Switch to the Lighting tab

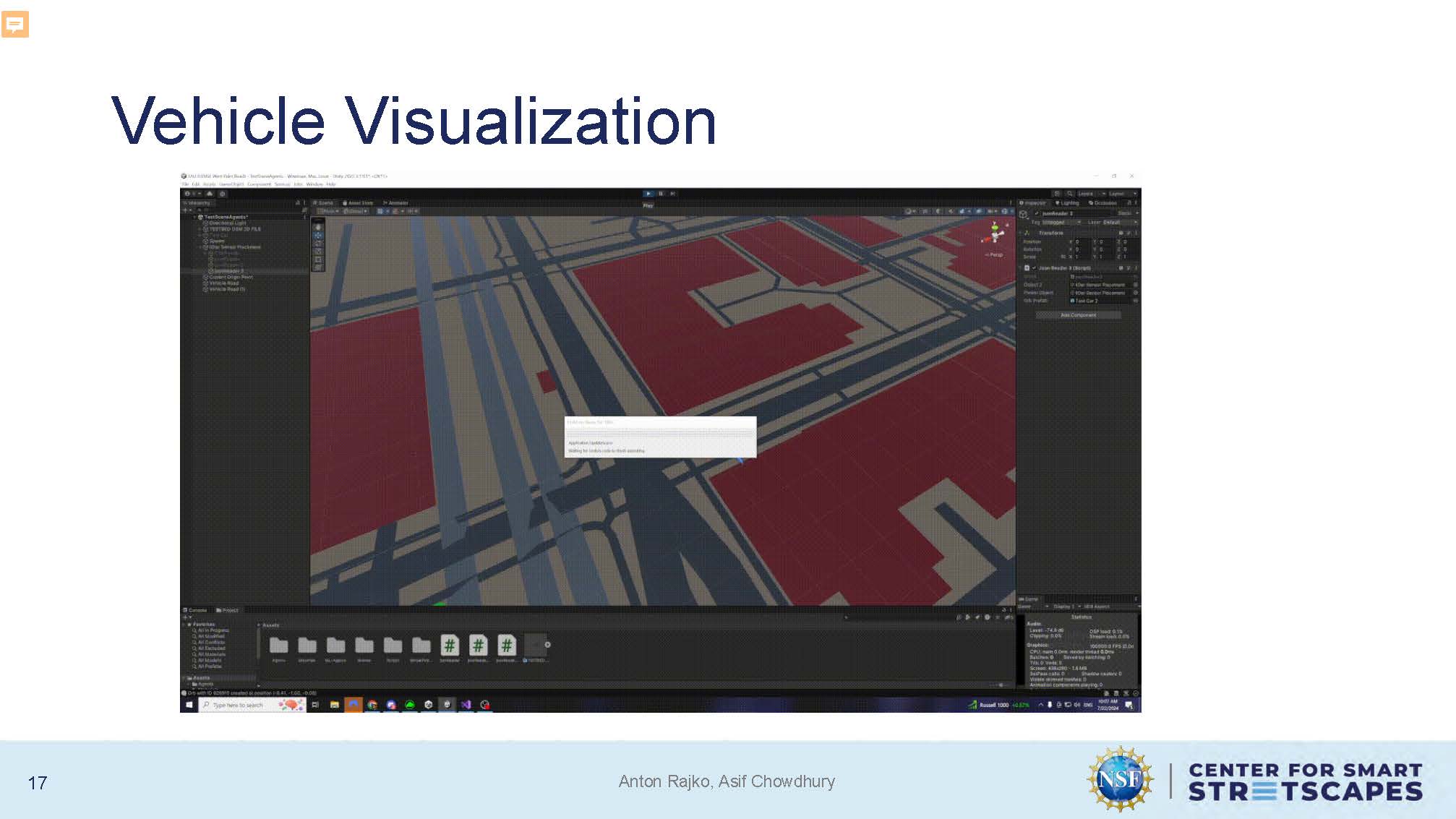pyautogui.click(x=1067, y=203)
